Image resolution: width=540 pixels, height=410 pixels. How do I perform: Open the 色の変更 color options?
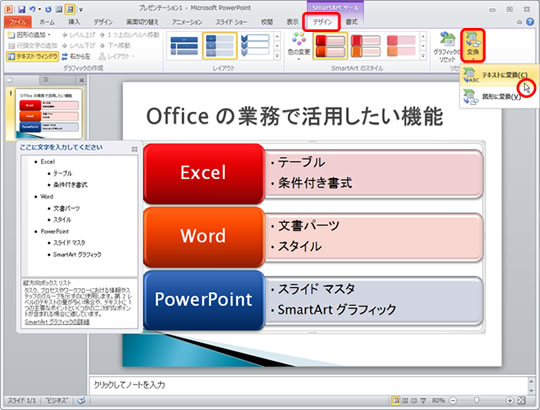[299, 46]
